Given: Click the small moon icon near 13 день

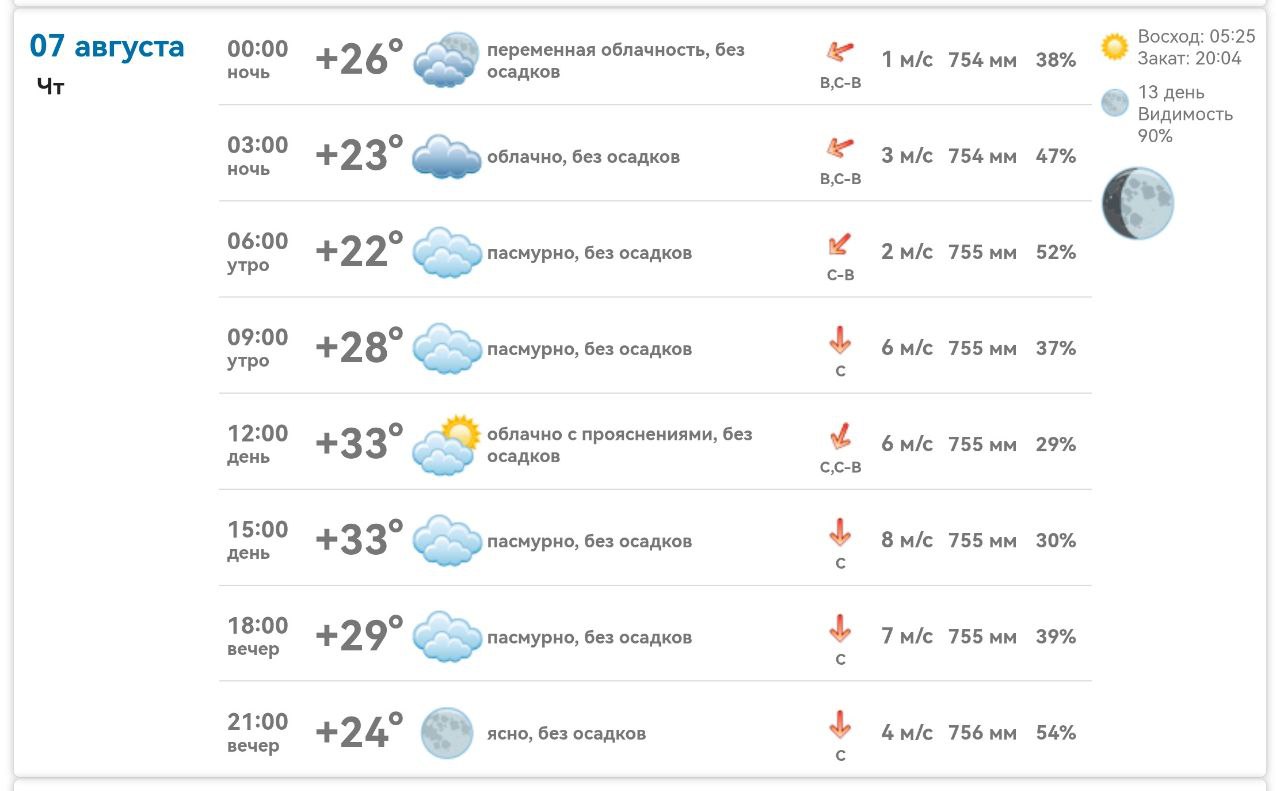Looking at the screenshot, I should (1114, 103).
